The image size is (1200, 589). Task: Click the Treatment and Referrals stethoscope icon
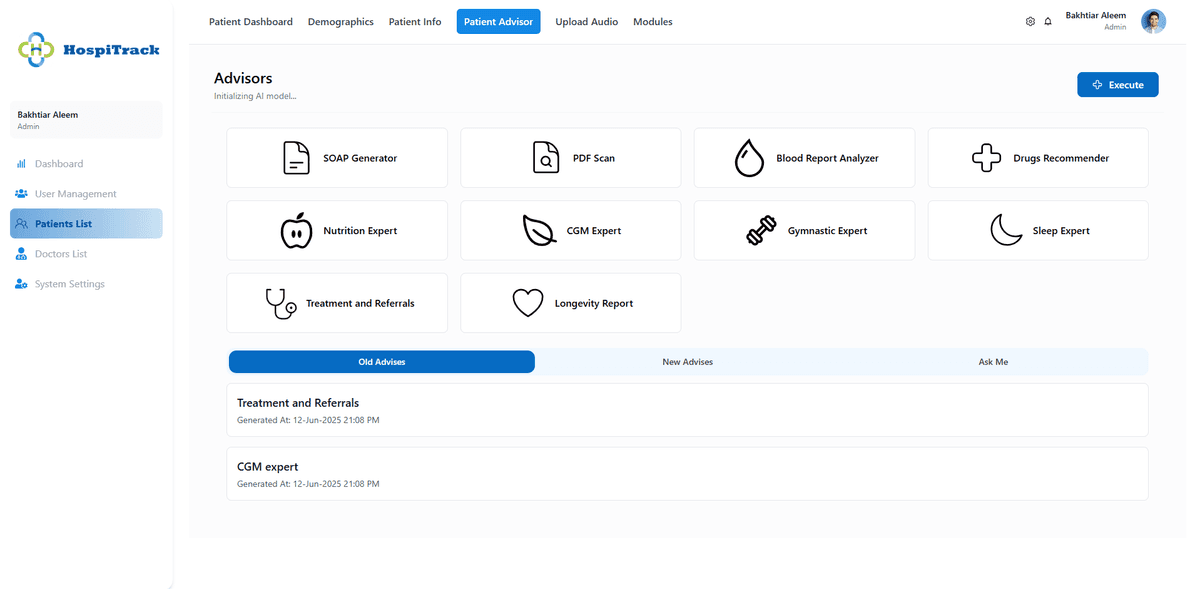(280, 303)
